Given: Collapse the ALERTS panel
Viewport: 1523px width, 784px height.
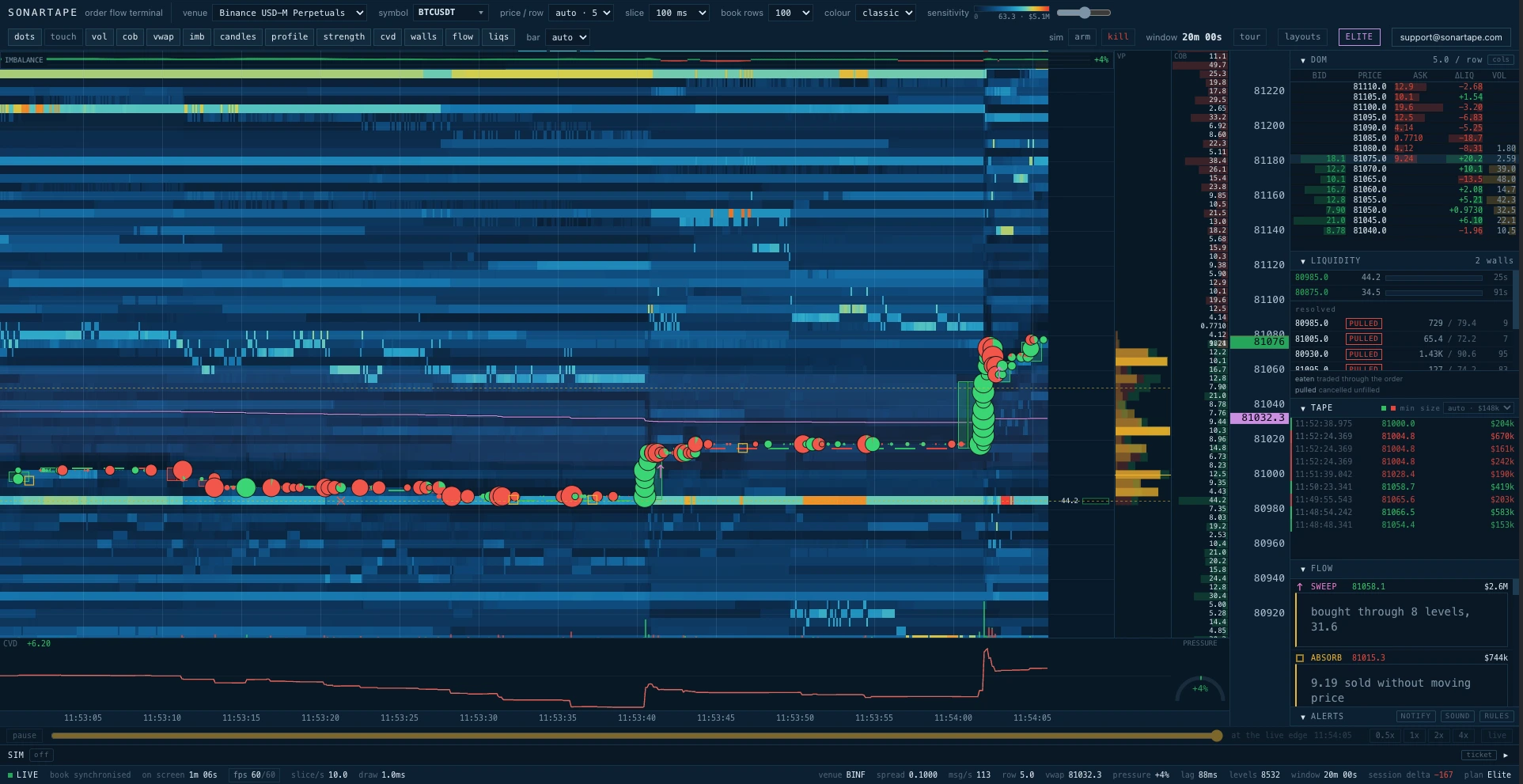Looking at the screenshot, I should click(x=1303, y=717).
